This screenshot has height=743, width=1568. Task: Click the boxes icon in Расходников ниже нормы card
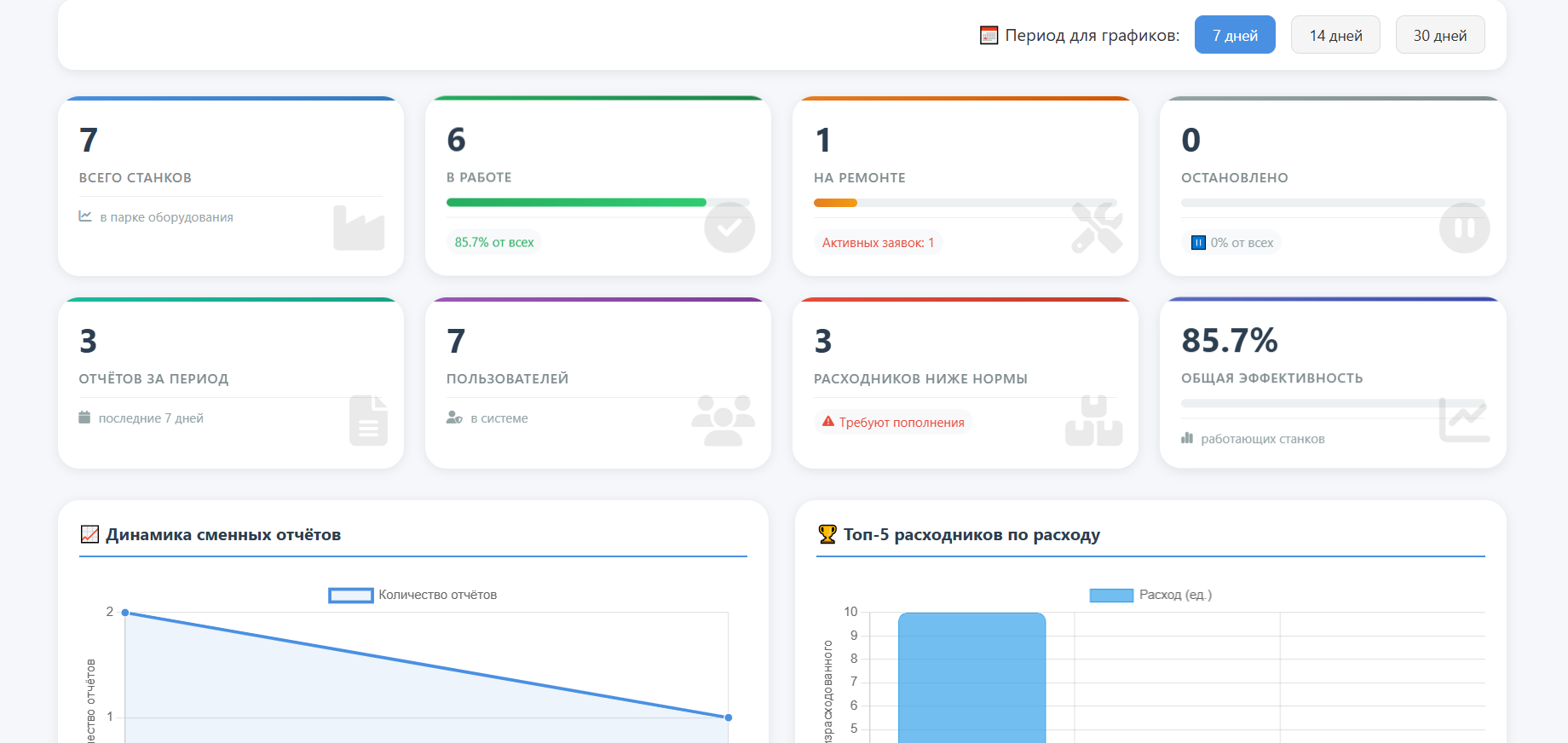(1094, 420)
